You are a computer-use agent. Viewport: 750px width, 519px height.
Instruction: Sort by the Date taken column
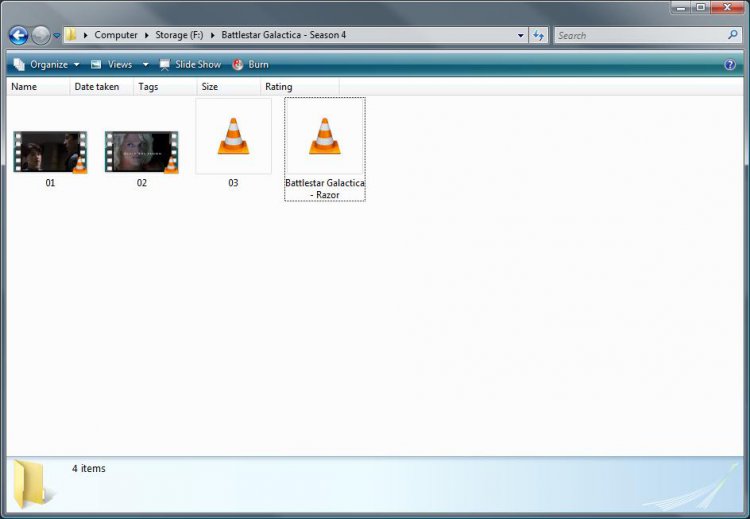click(101, 87)
